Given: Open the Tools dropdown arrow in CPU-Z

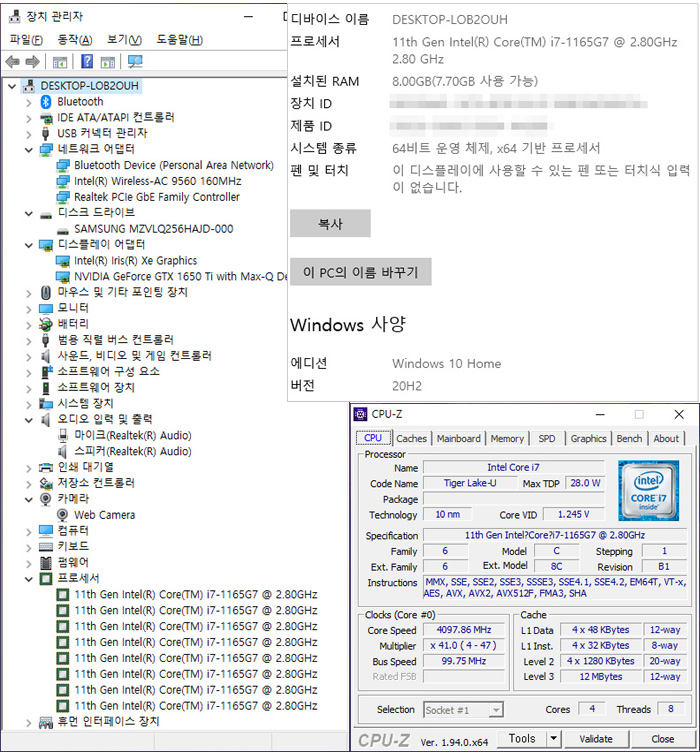Looking at the screenshot, I should [554, 738].
